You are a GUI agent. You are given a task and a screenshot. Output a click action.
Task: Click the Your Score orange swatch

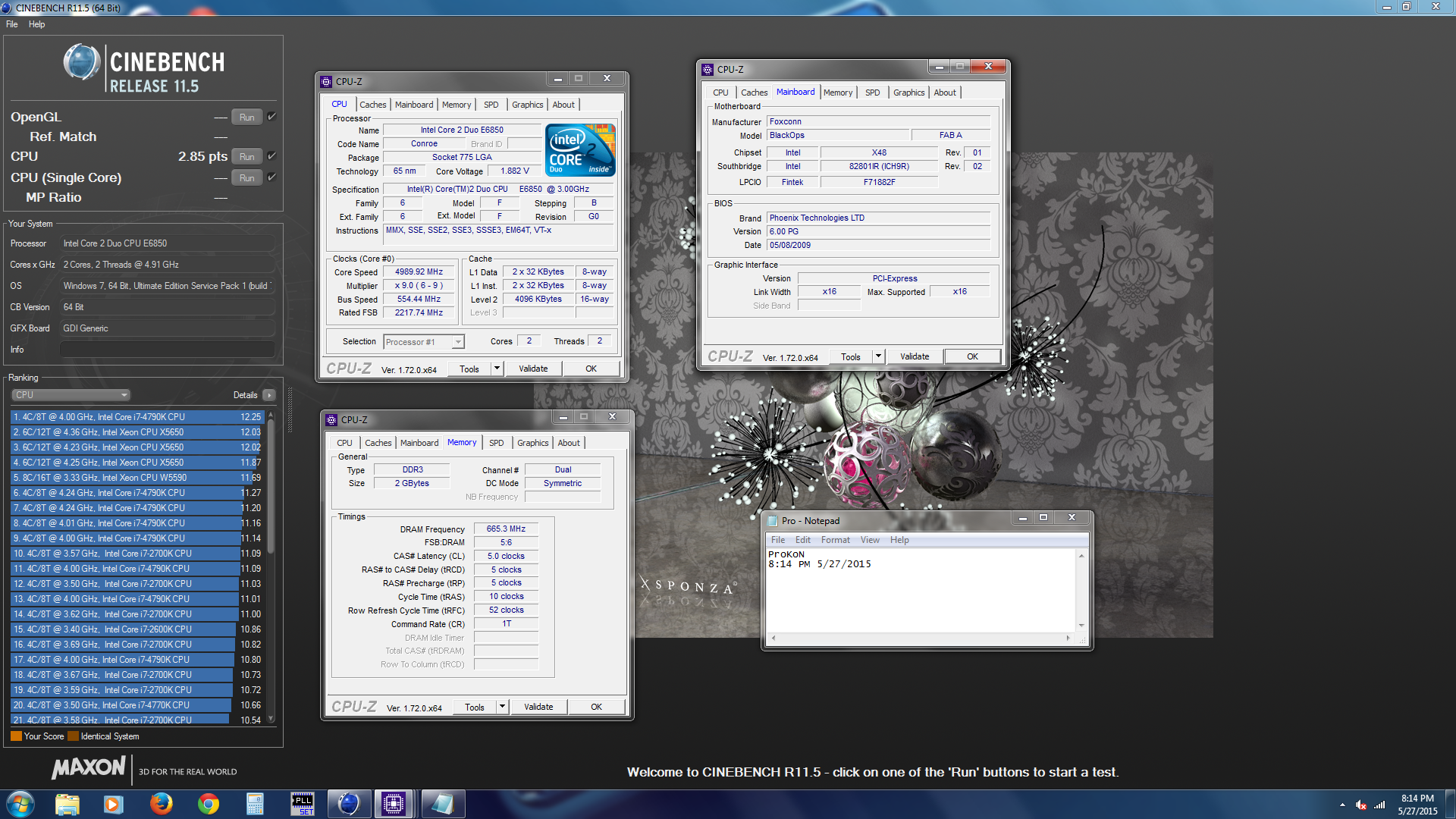pyautogui.click(x=16, y=736)
